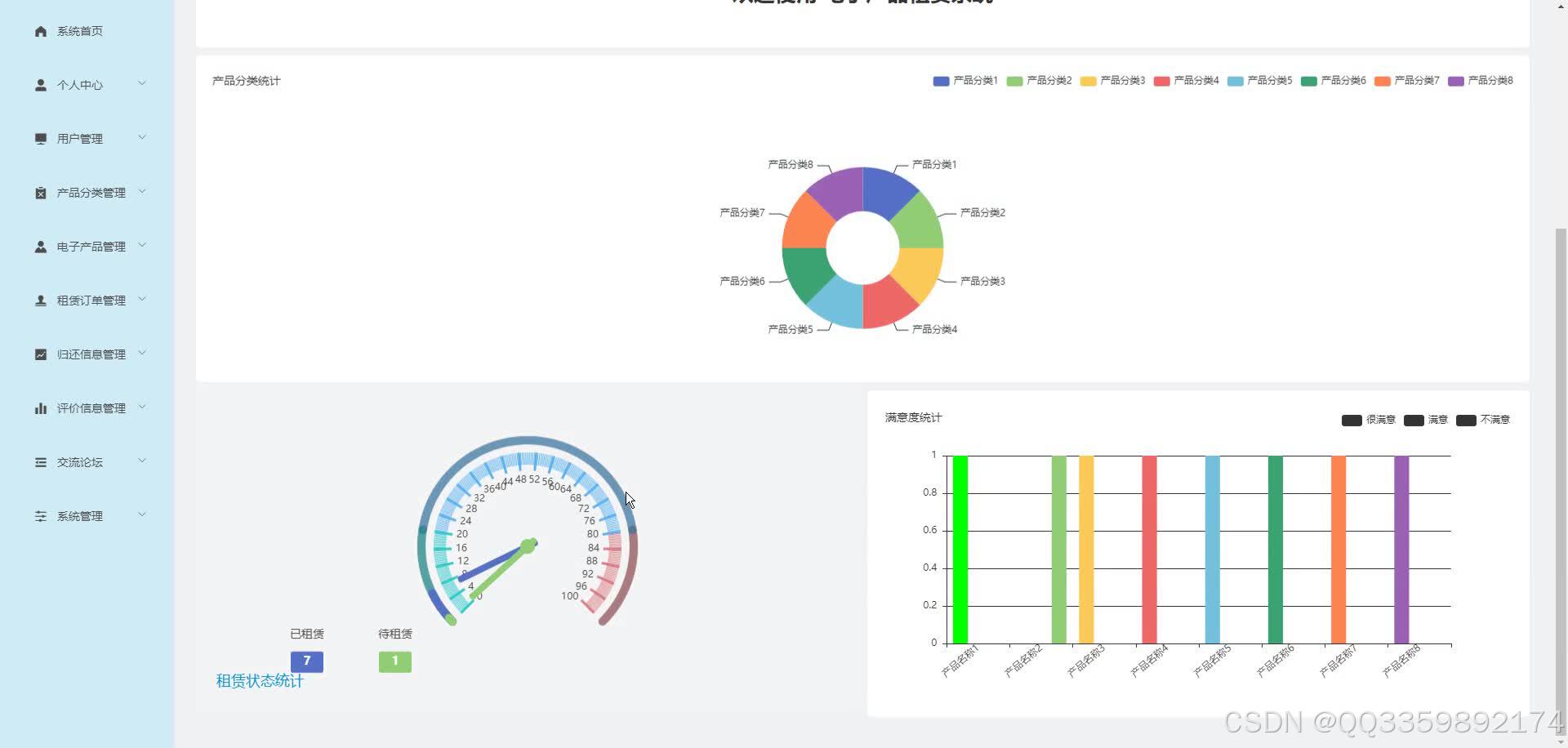Expand the 租赁订单管理 menu chevron

coord(142,299)
